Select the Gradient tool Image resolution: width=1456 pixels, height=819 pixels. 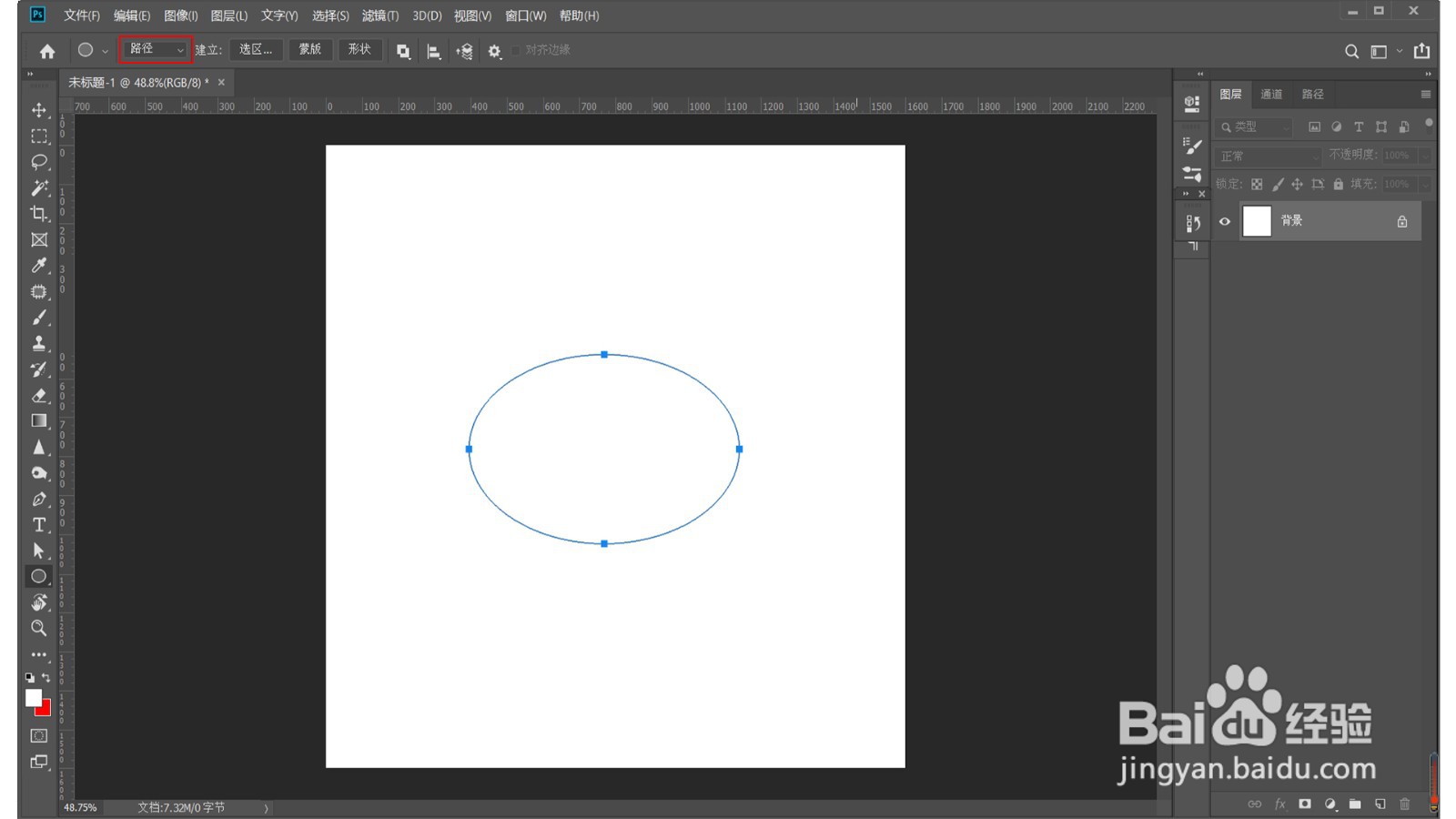(x=39, y=421)
